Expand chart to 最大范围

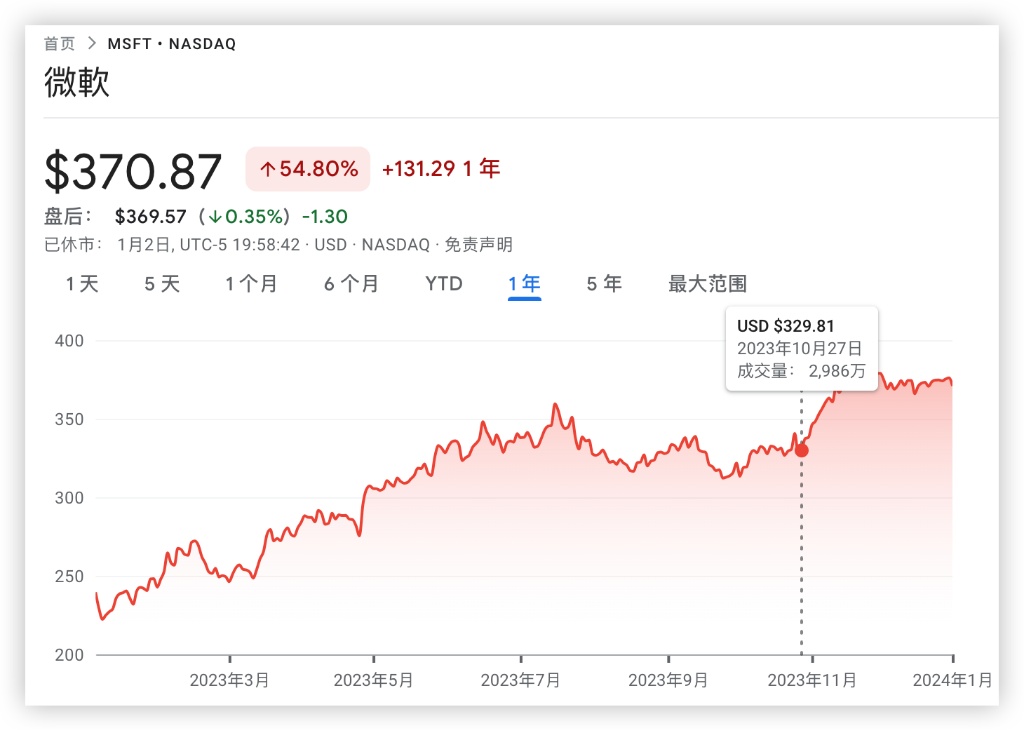coord(707,284)
